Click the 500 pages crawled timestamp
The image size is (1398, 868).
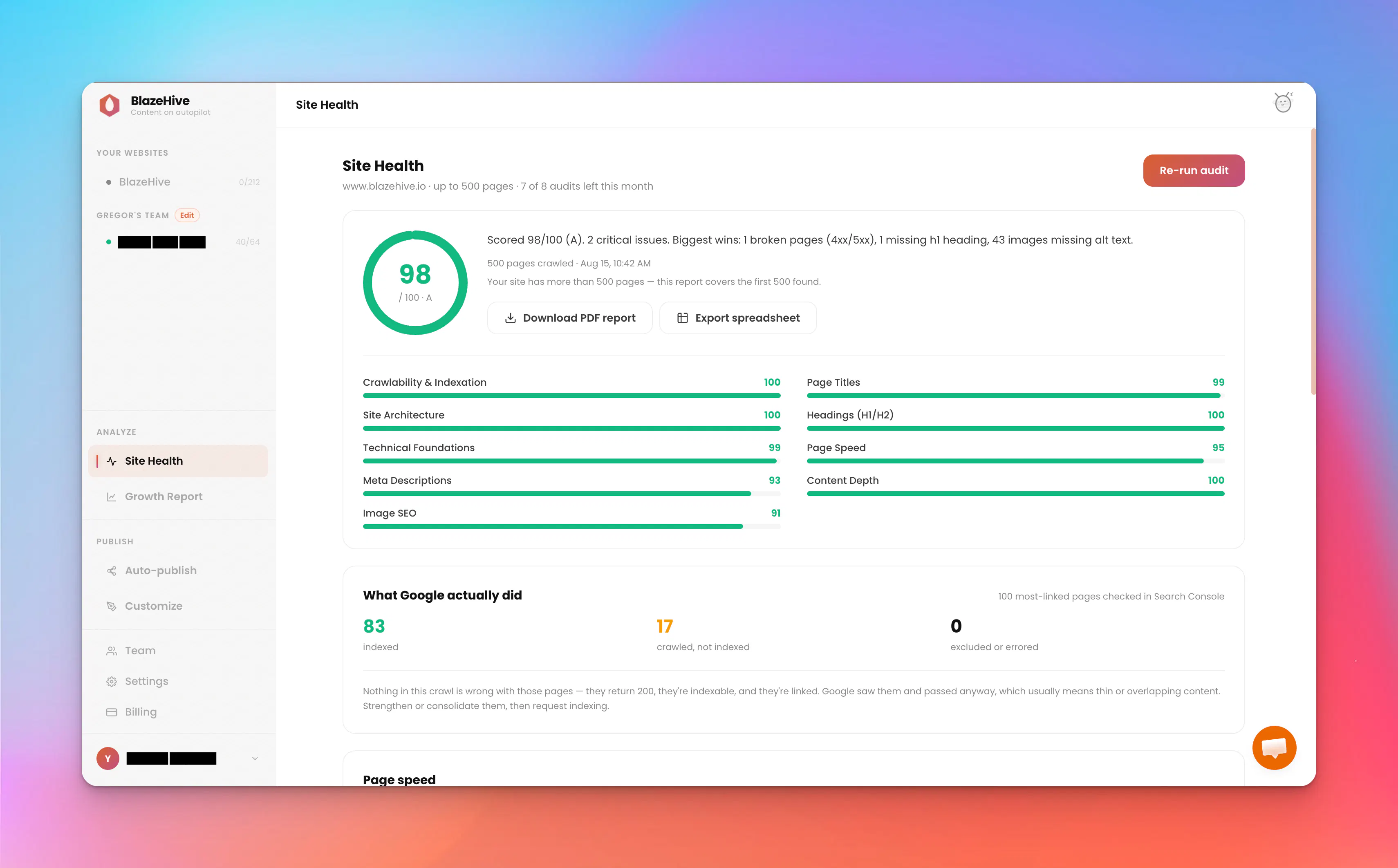tap(568, 264)
